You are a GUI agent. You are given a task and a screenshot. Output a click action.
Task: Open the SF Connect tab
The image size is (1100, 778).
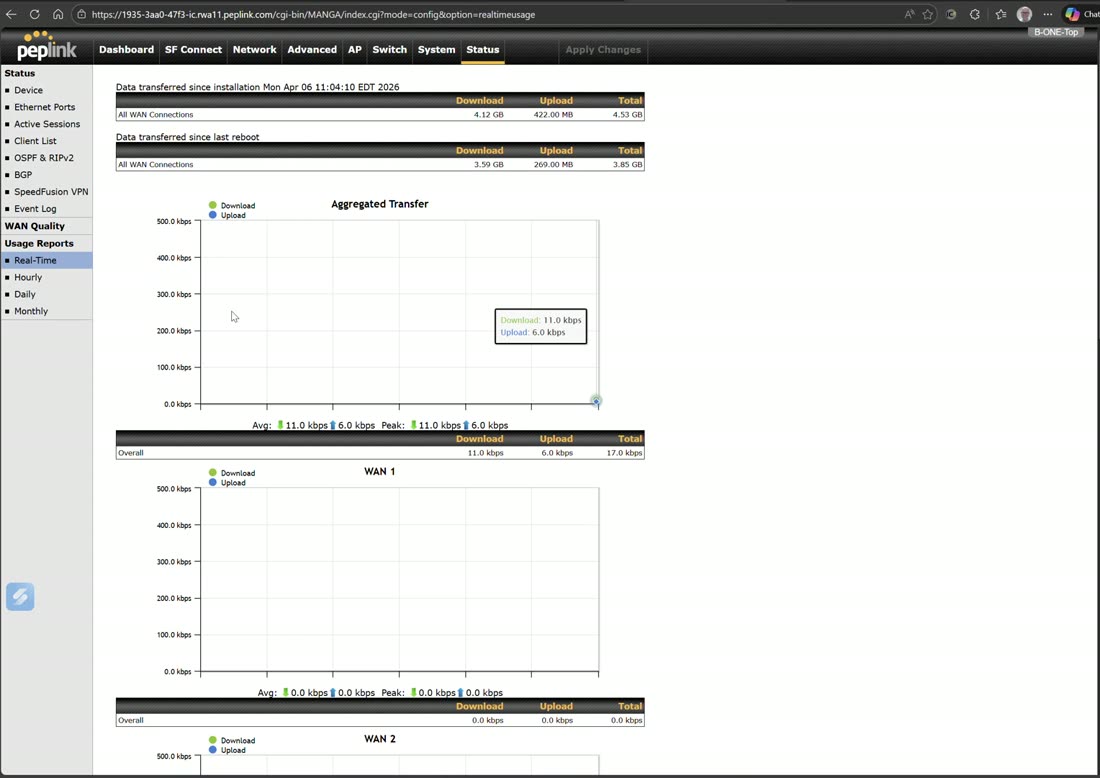pyautogui.click(x=193, y=50)
